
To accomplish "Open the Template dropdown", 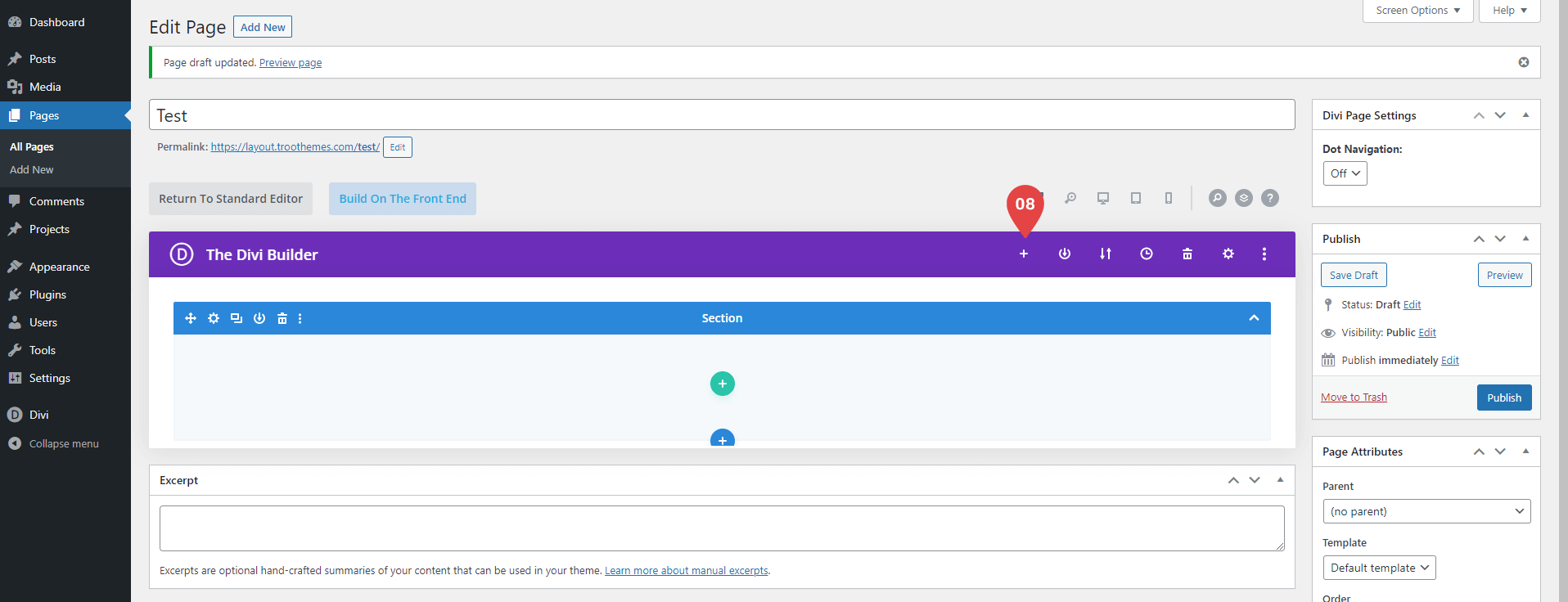I will point(1379,568).
